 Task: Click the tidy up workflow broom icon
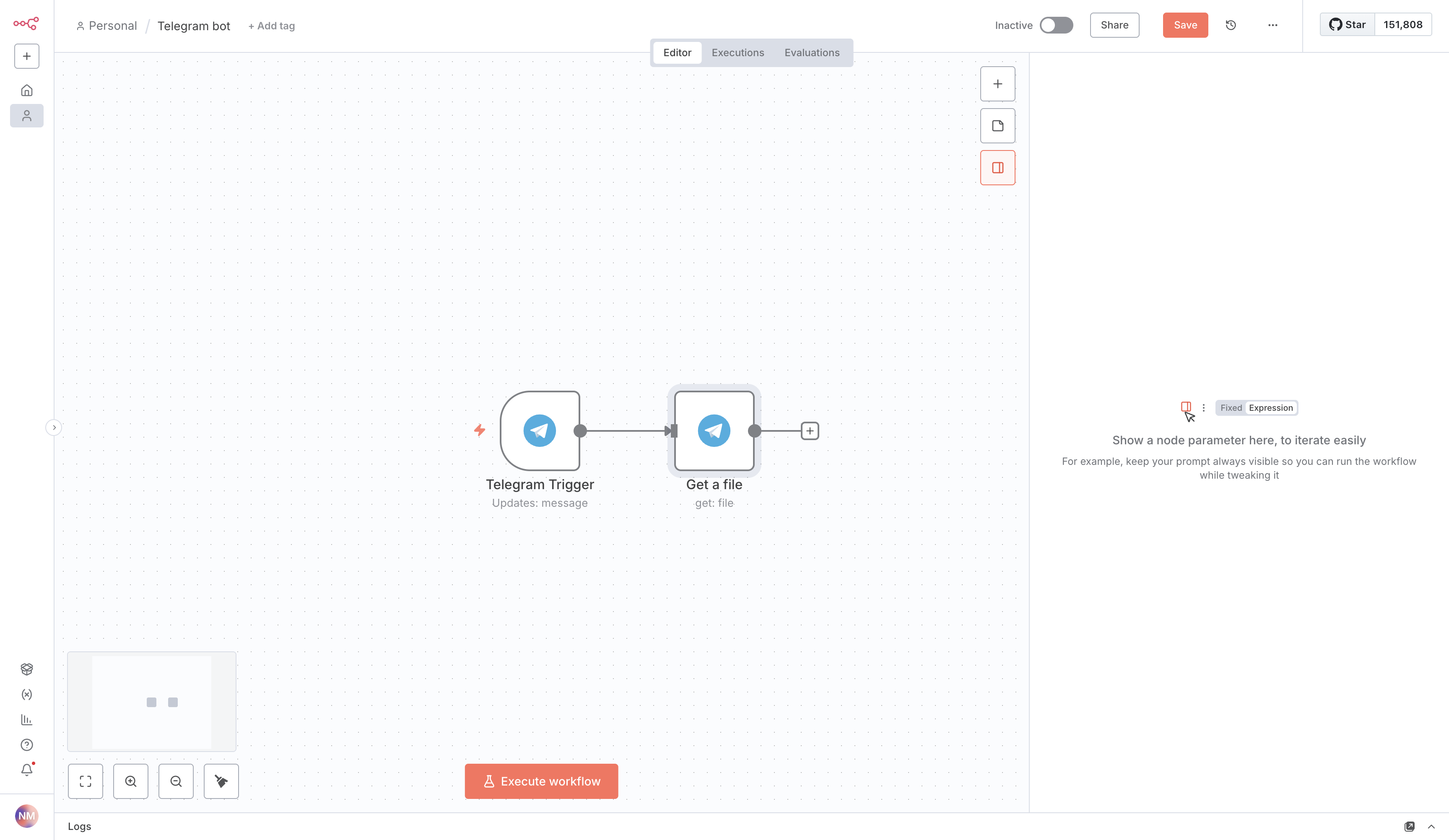click(221, 781)
